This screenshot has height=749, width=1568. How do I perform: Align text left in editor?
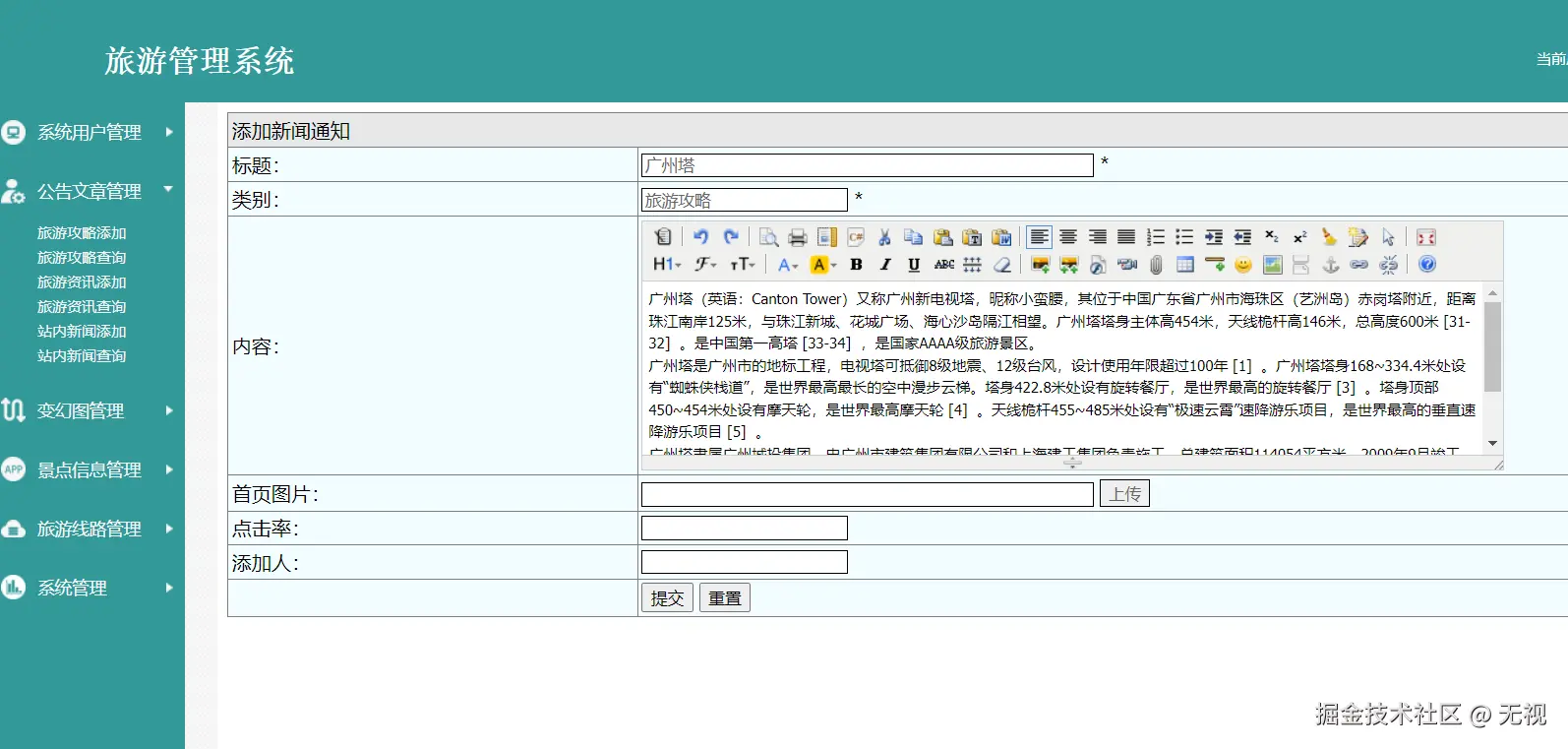click(1039, 236)
